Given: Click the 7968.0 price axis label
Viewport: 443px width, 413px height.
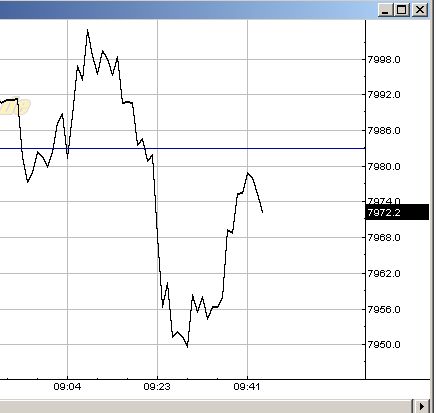Looking at the screenshot, I should (x=384, y=238).
